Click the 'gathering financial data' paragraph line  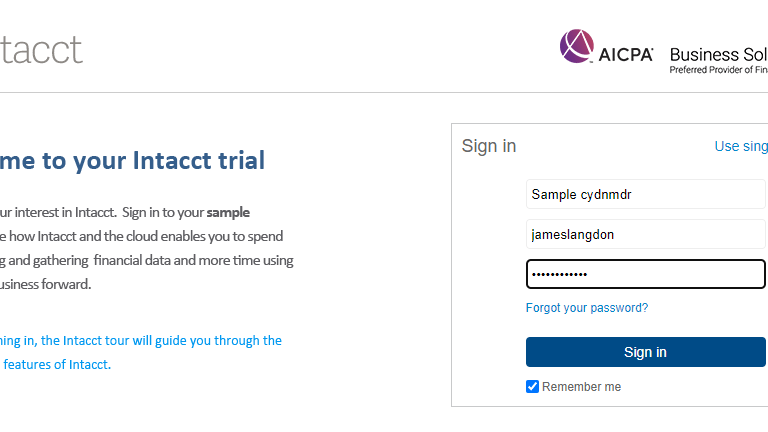[146, 261]
